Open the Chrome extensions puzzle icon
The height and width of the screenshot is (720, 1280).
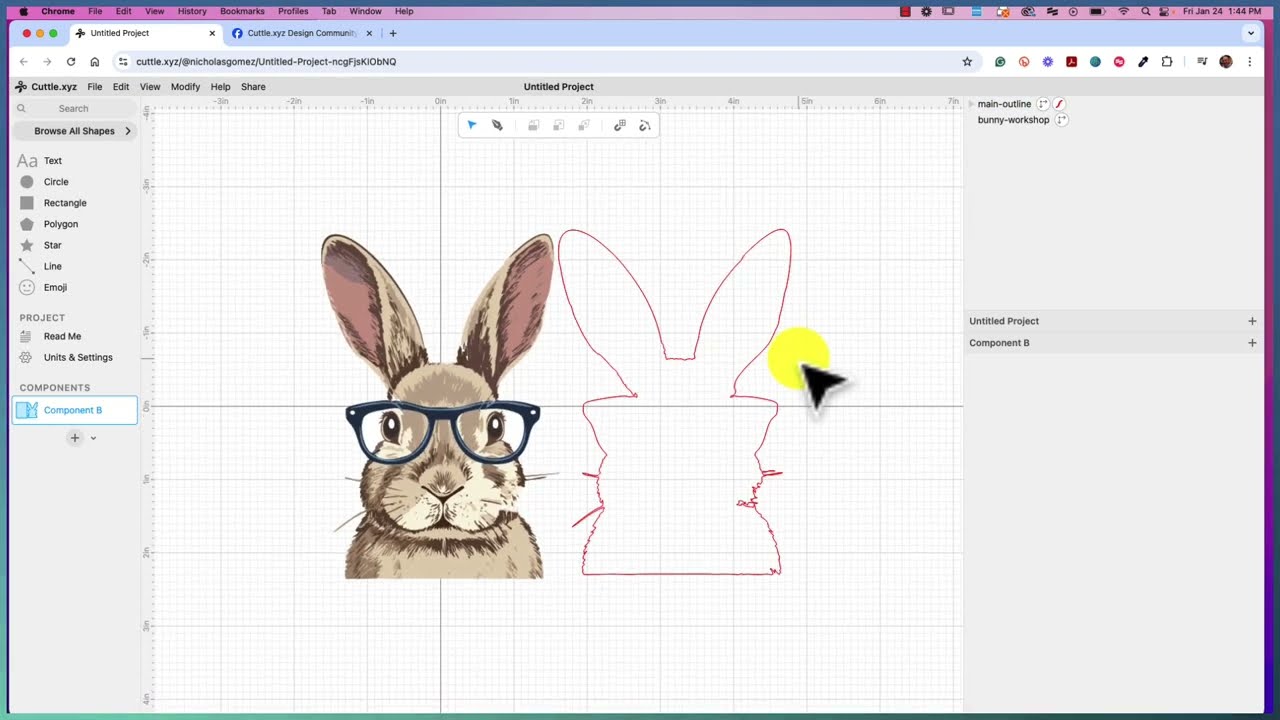click(x=1167, y=61)
